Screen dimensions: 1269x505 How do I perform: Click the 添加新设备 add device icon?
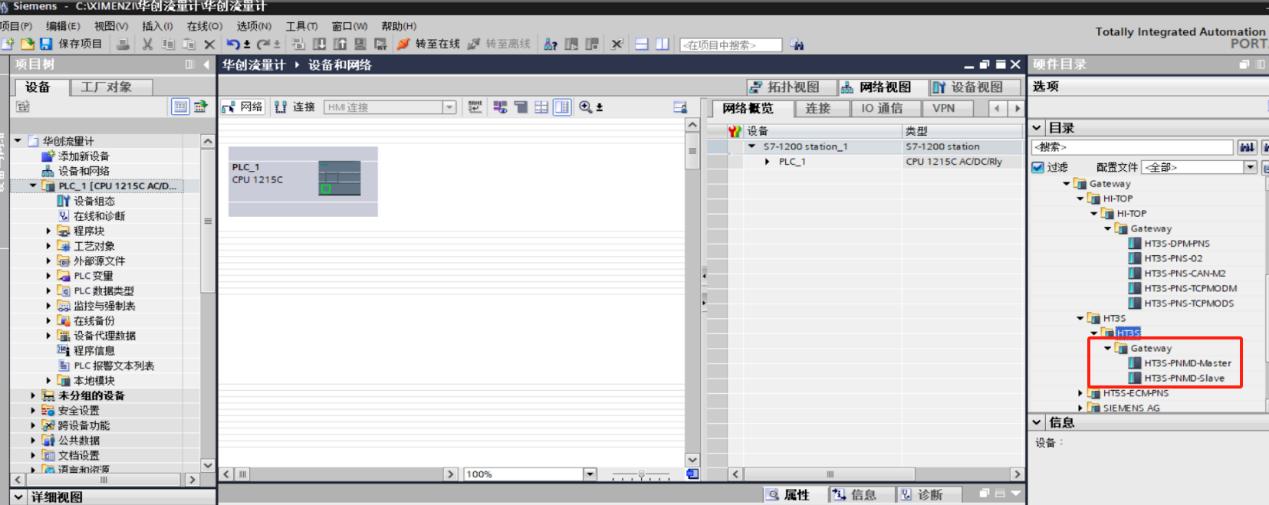(48, 156)
